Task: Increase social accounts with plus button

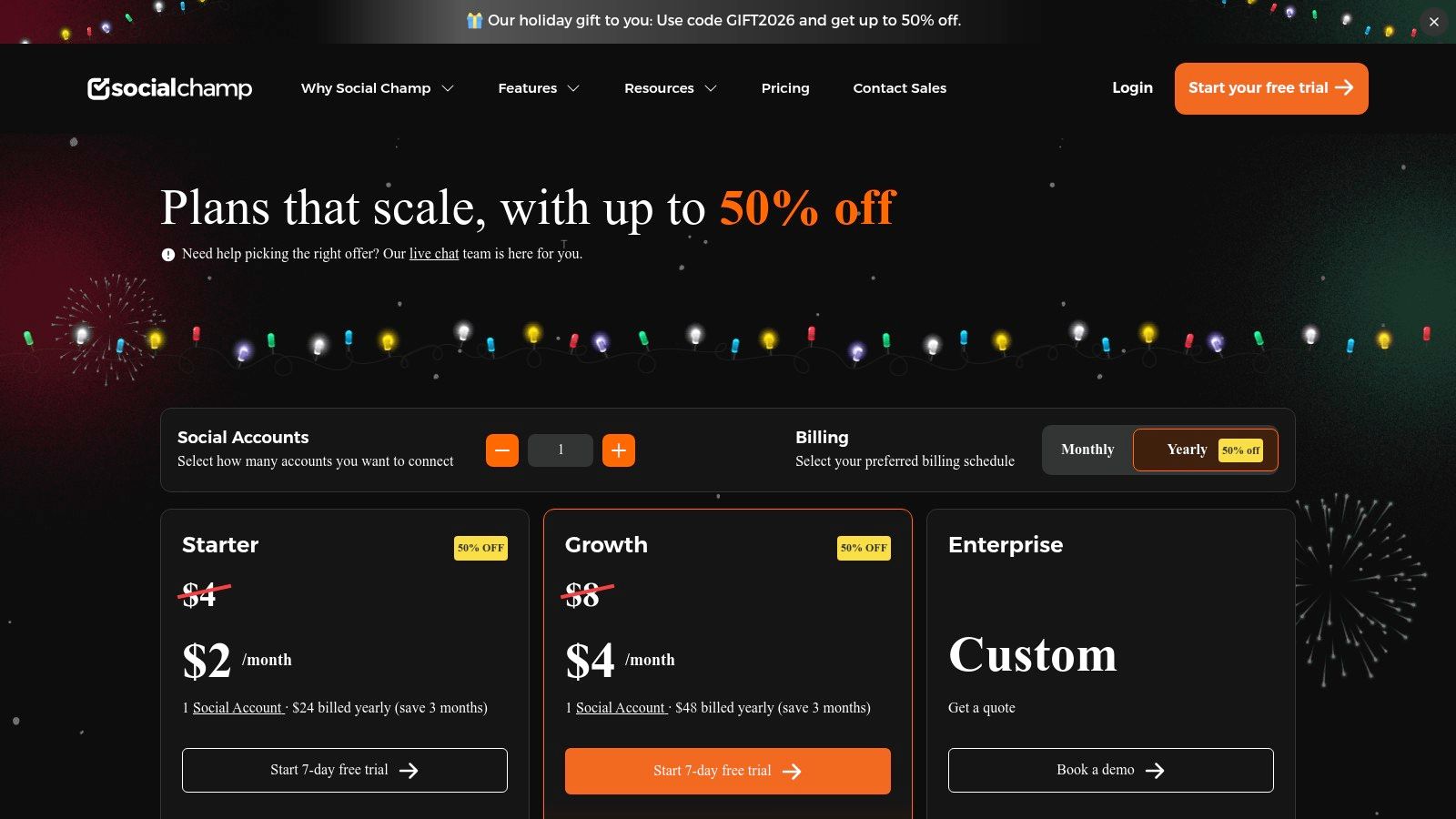Action: 619,450
